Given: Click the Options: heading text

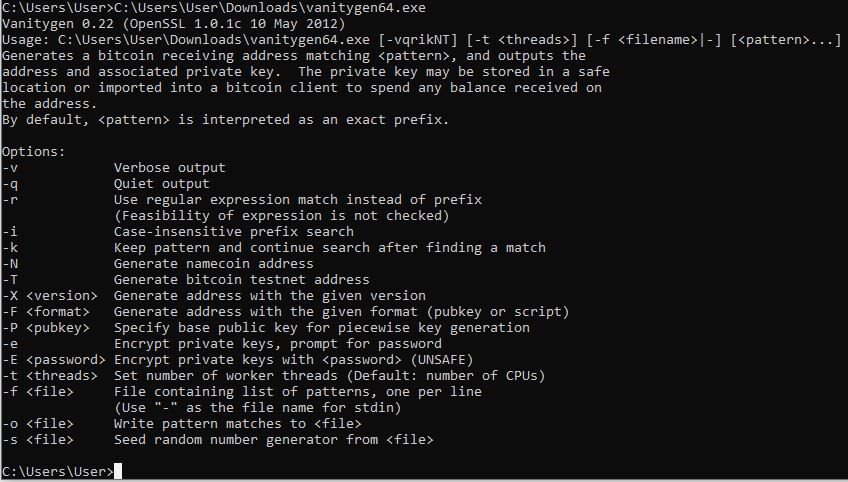Looking at the screenshot, I should click(x=34, y=152).
